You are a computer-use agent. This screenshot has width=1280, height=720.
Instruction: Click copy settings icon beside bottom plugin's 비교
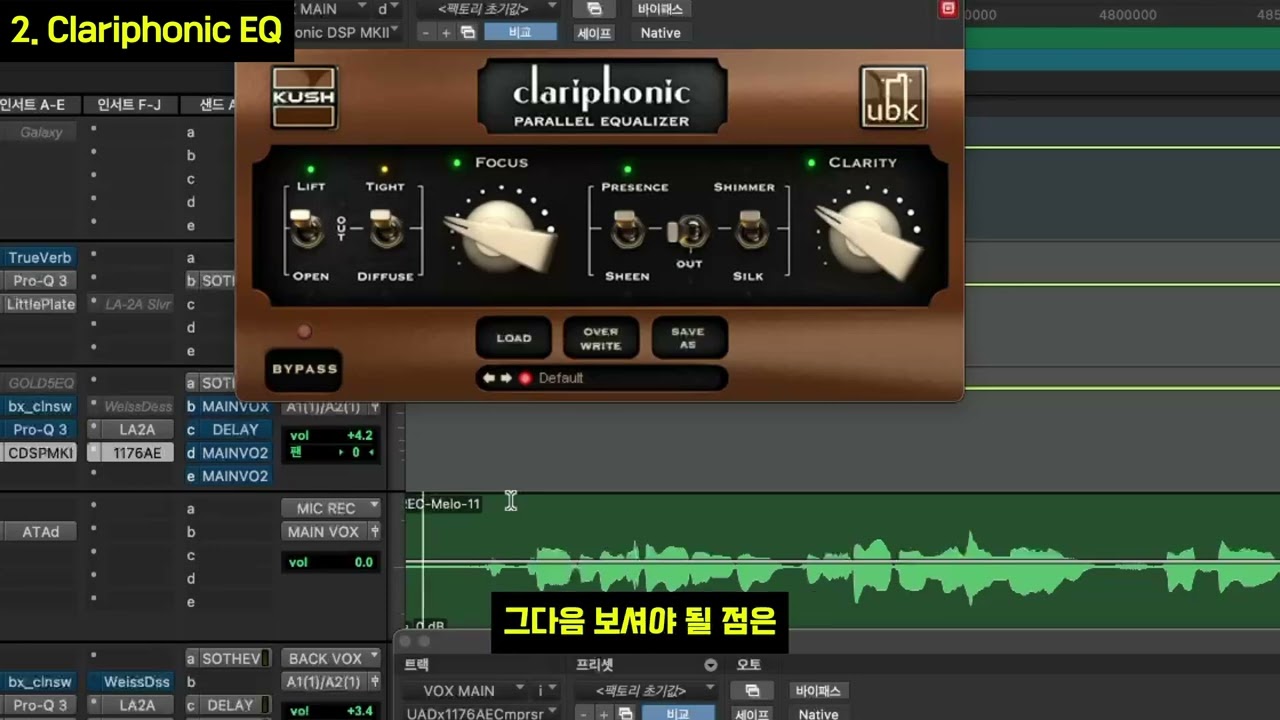625,713
